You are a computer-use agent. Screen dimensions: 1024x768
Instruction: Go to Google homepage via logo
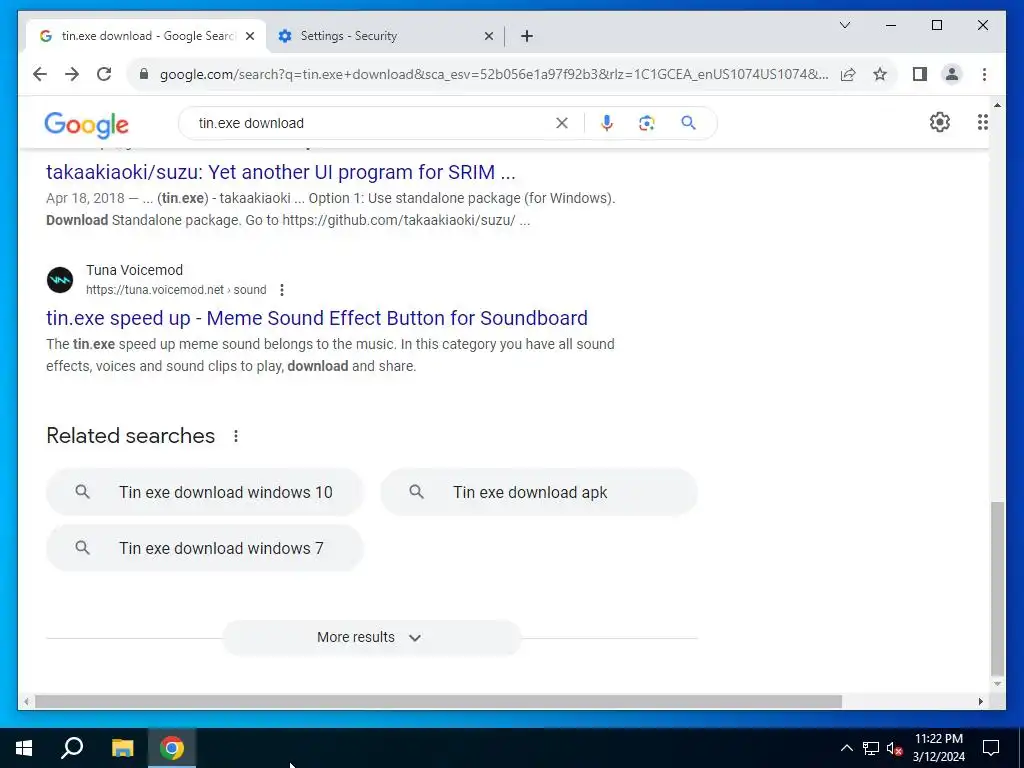[x=86, y=124]
